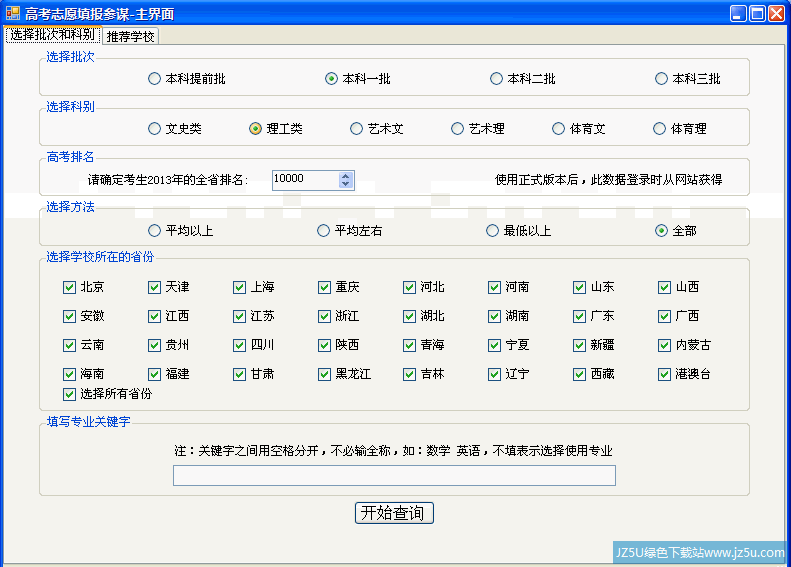
Task: Uncheck the 广东 checkbox
Action: 579,316
